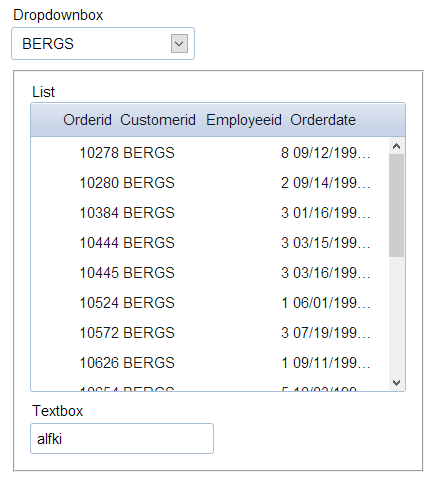Open the BERGS dropdown arrow
The width and height of the screenshot is (435, 487).
click(179, 44)
